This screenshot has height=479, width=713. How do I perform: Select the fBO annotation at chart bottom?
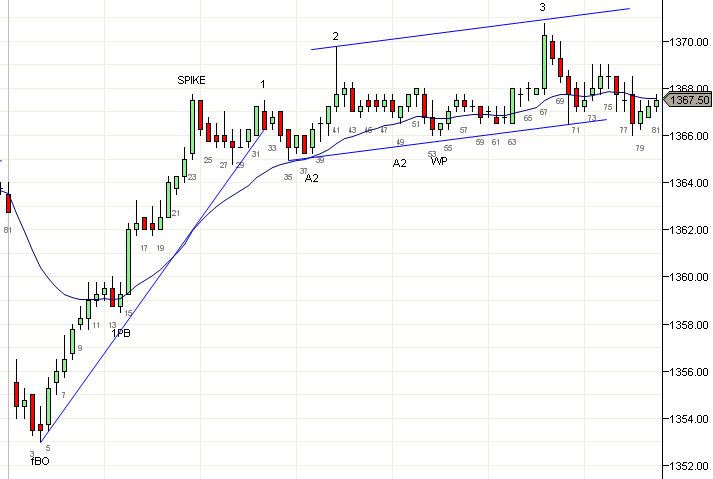pyautogui.click(x=40, y=461)
